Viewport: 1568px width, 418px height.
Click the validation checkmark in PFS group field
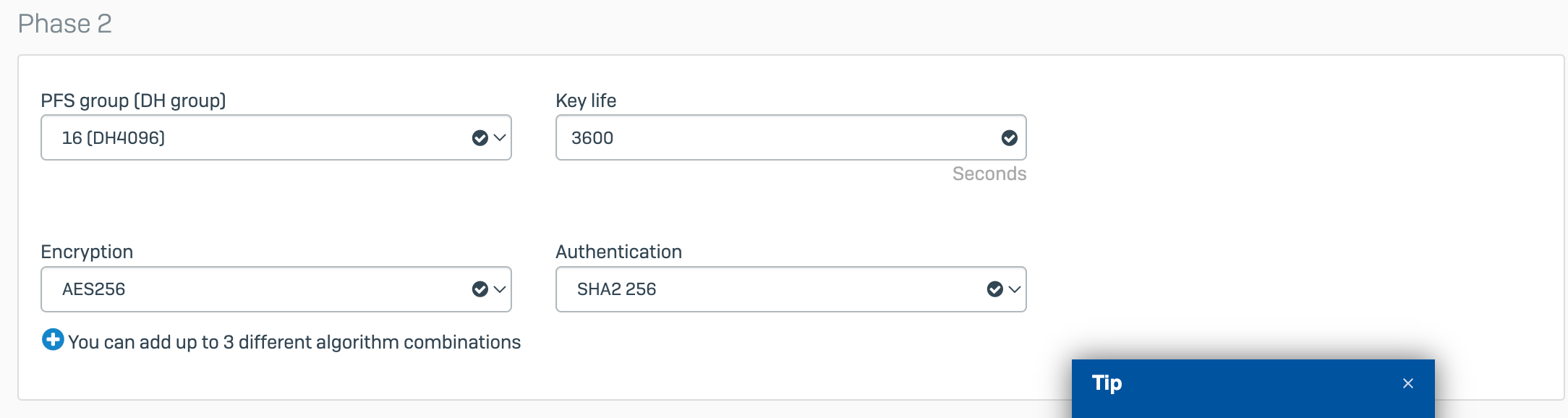(480, 138)
